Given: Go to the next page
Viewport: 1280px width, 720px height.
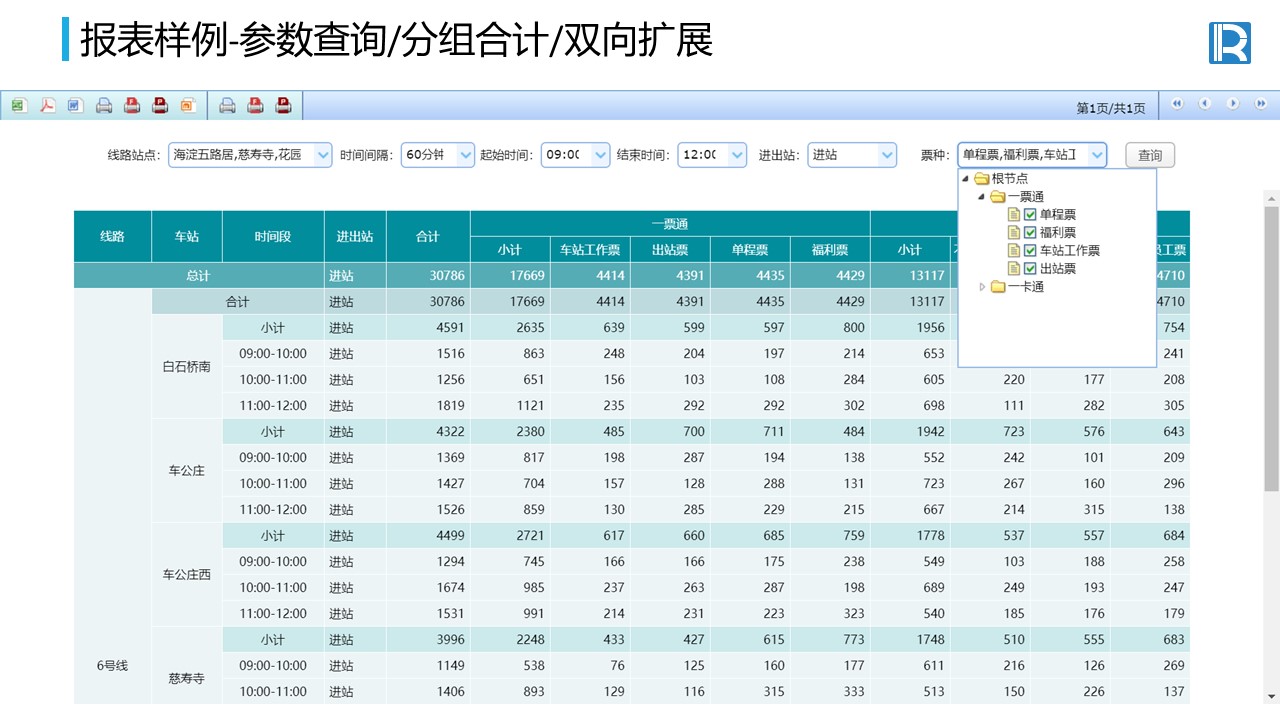Looking at the screenshot, I should point(1233,103).
